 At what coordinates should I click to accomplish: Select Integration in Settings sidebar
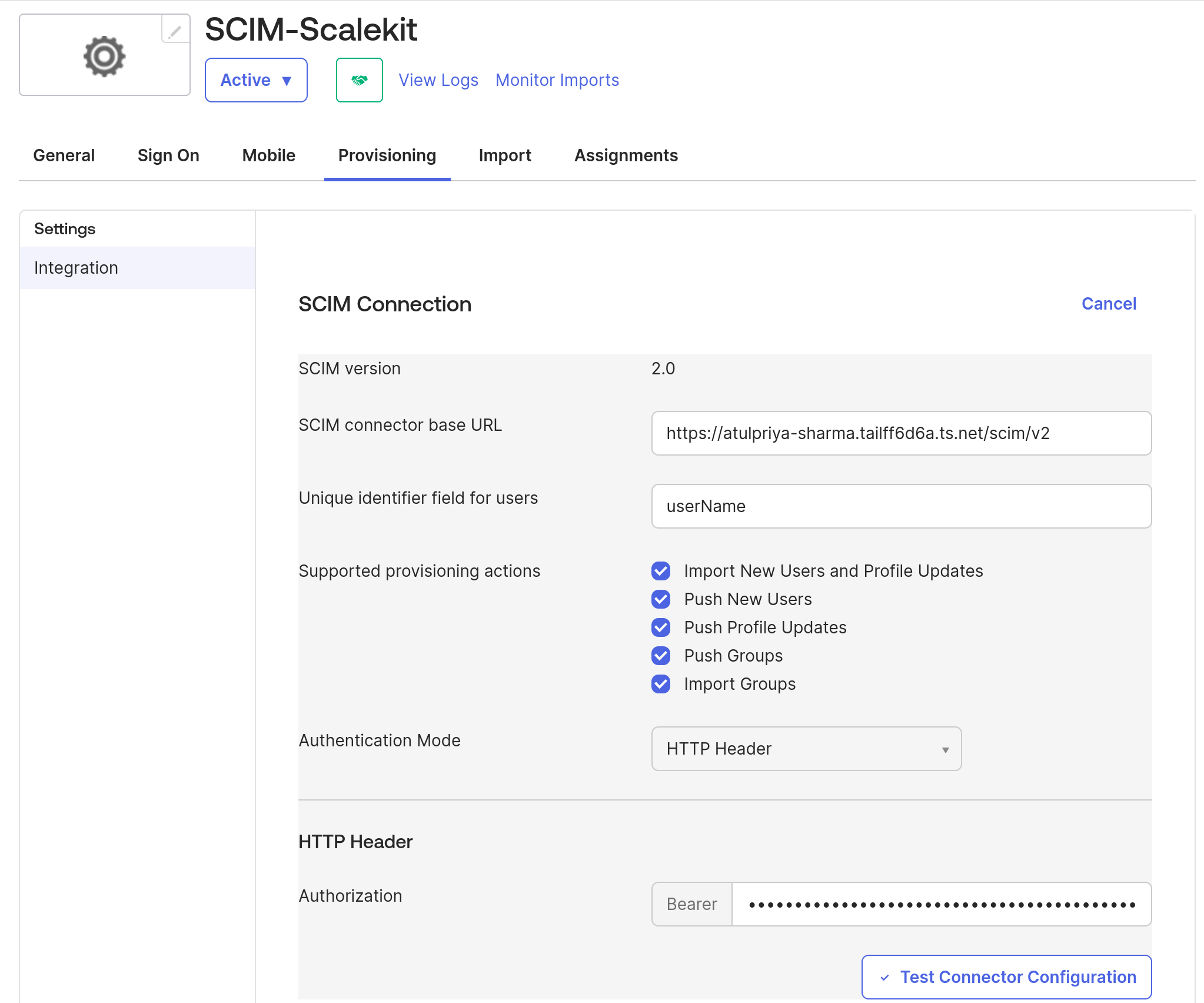tap(137, 268)
